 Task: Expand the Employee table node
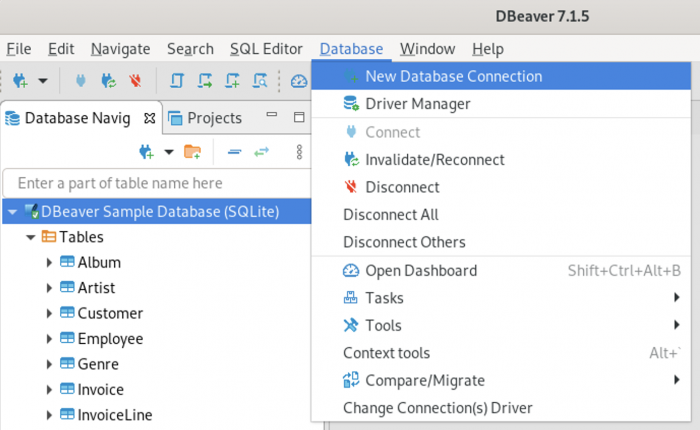pyautogui.click(x=49, y=339)
